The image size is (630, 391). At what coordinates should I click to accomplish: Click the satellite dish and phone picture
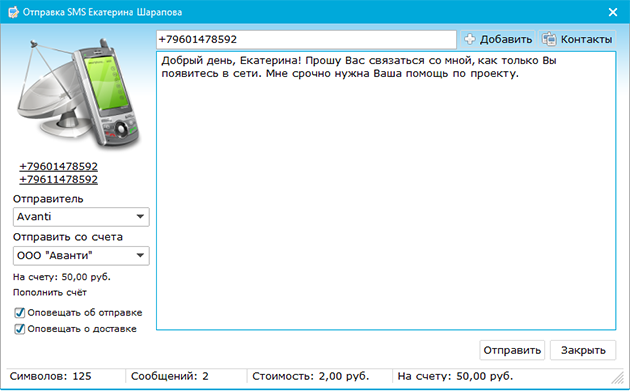point(80,93)
